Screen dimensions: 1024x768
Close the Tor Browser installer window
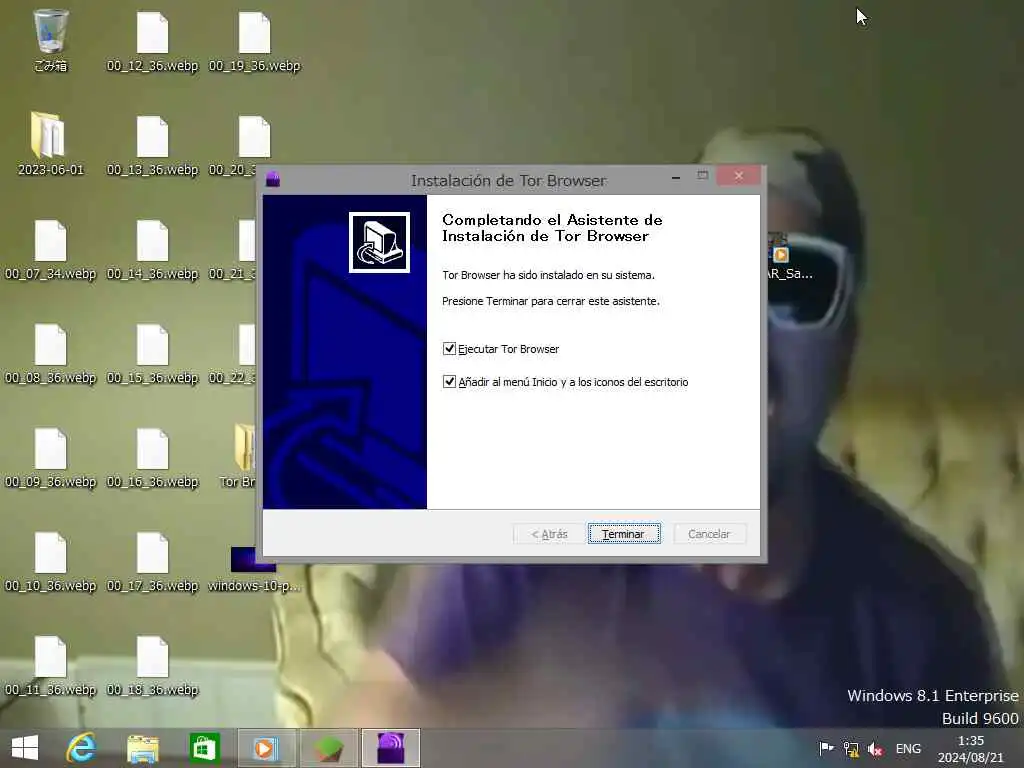pos(739,176)
